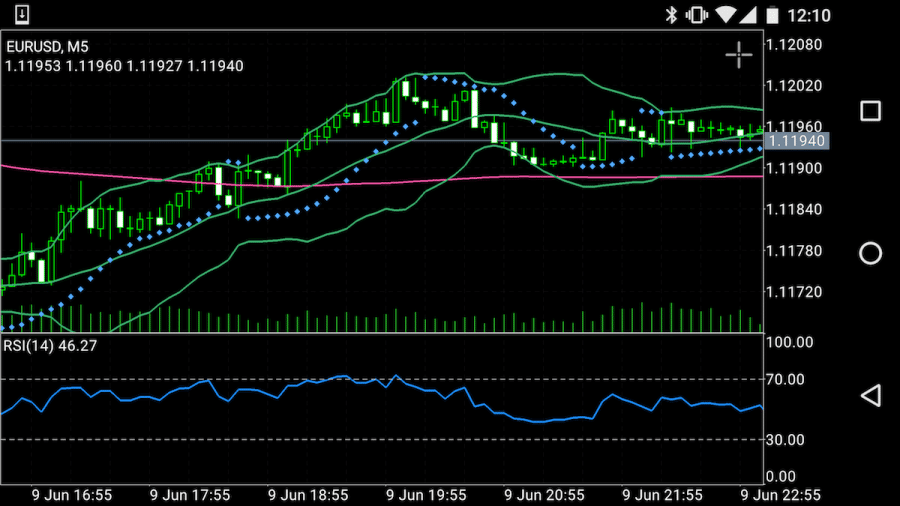The width and height of the screenshot is (900, 506).
Task: Tap the 12:10 clock in the status bar
Action: (x=809, y=15)
